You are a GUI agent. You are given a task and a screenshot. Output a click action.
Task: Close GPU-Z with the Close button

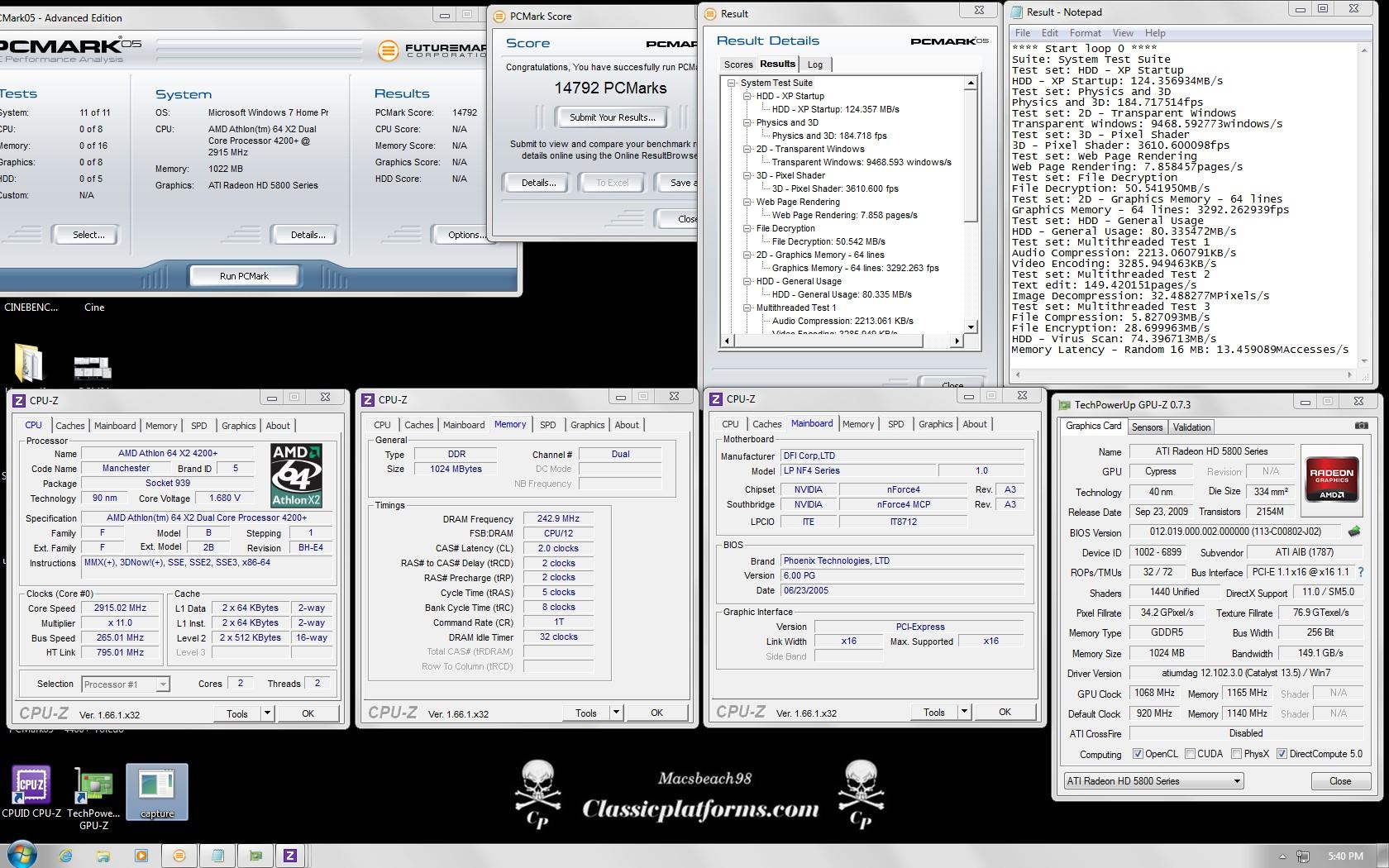(x=1339, y=781)
